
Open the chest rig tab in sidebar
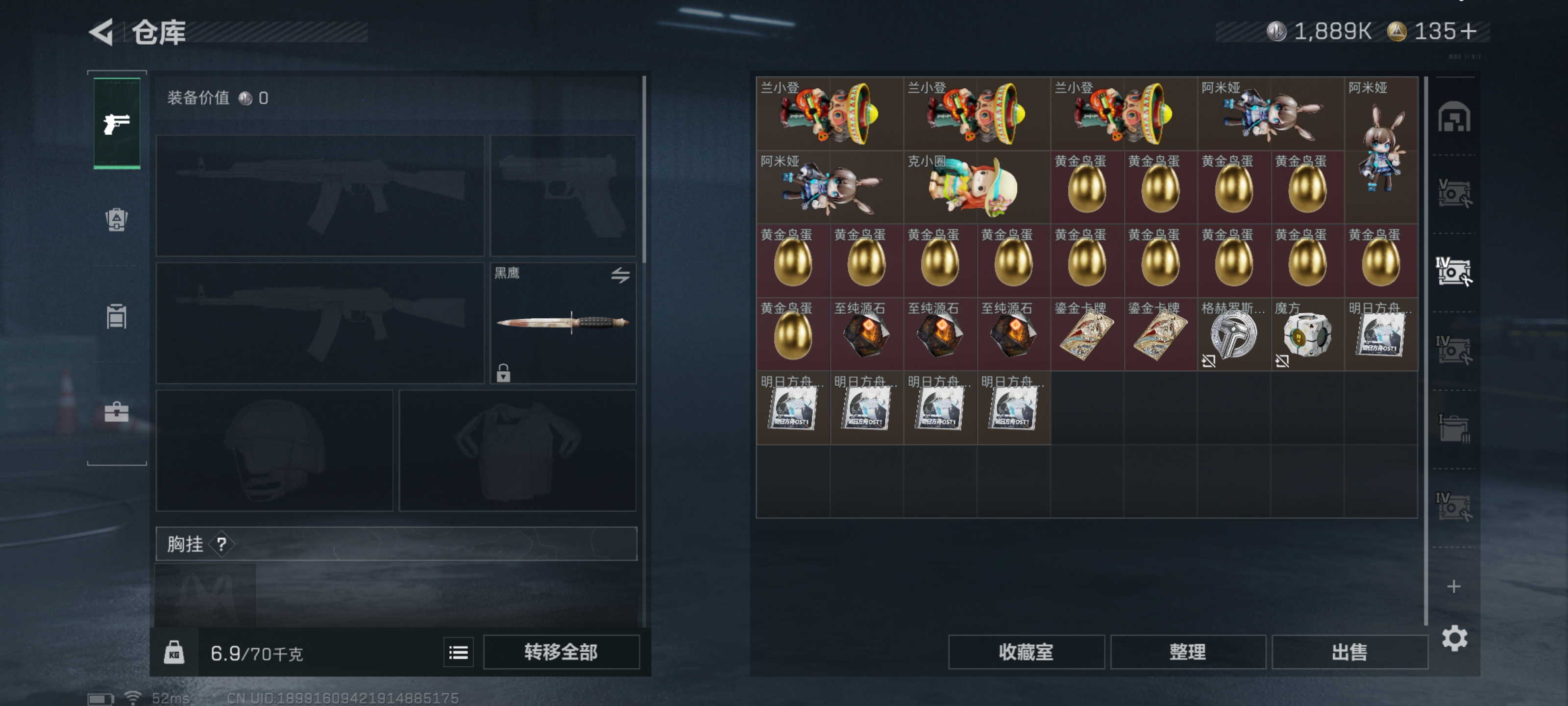click(116, 316)
